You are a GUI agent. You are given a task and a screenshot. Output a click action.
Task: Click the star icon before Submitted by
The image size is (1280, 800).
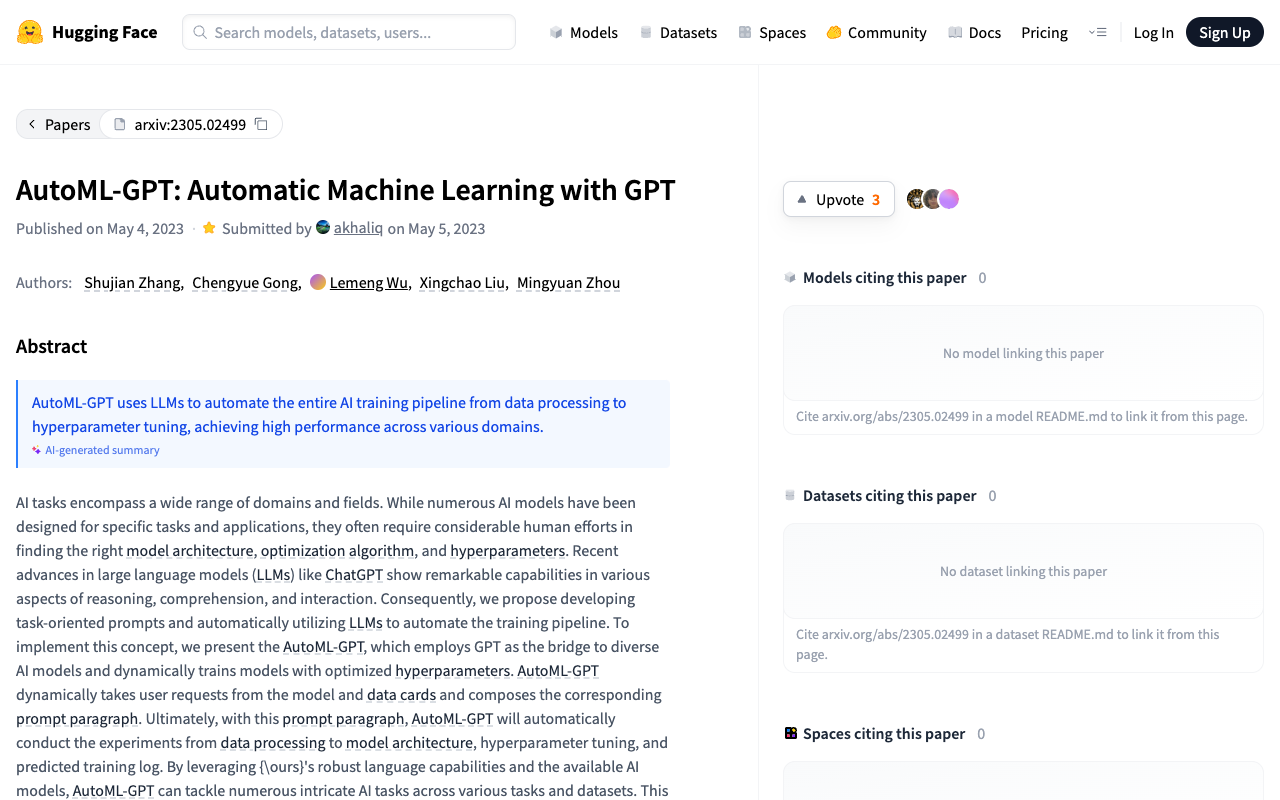pos(209,228)
